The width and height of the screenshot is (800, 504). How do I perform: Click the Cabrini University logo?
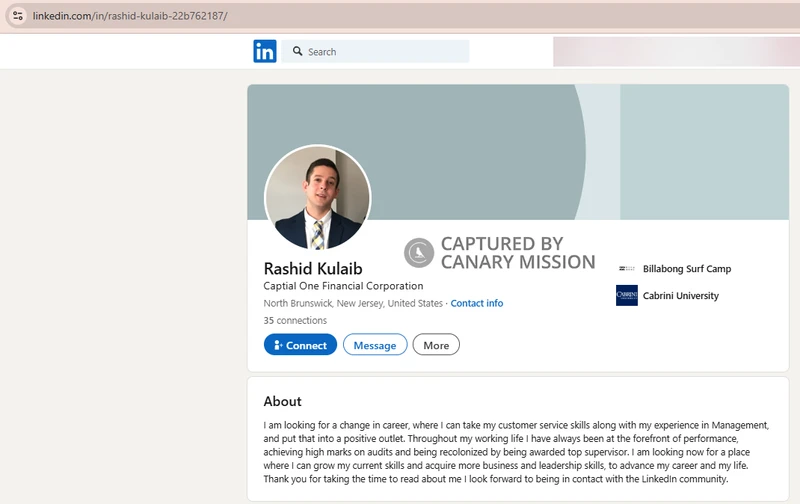pos(627,295)
